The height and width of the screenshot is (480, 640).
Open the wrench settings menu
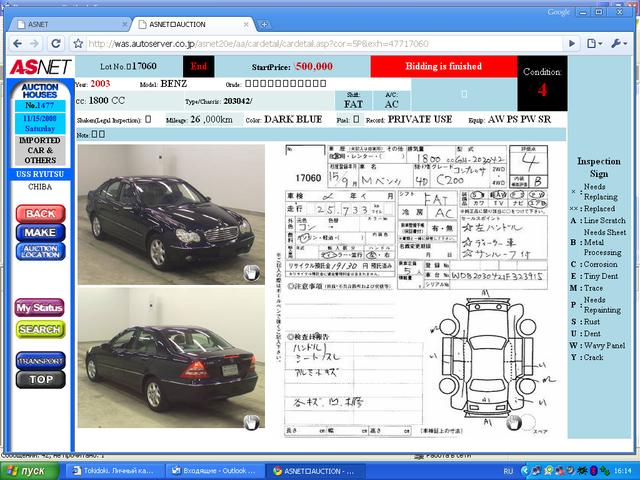619,43
